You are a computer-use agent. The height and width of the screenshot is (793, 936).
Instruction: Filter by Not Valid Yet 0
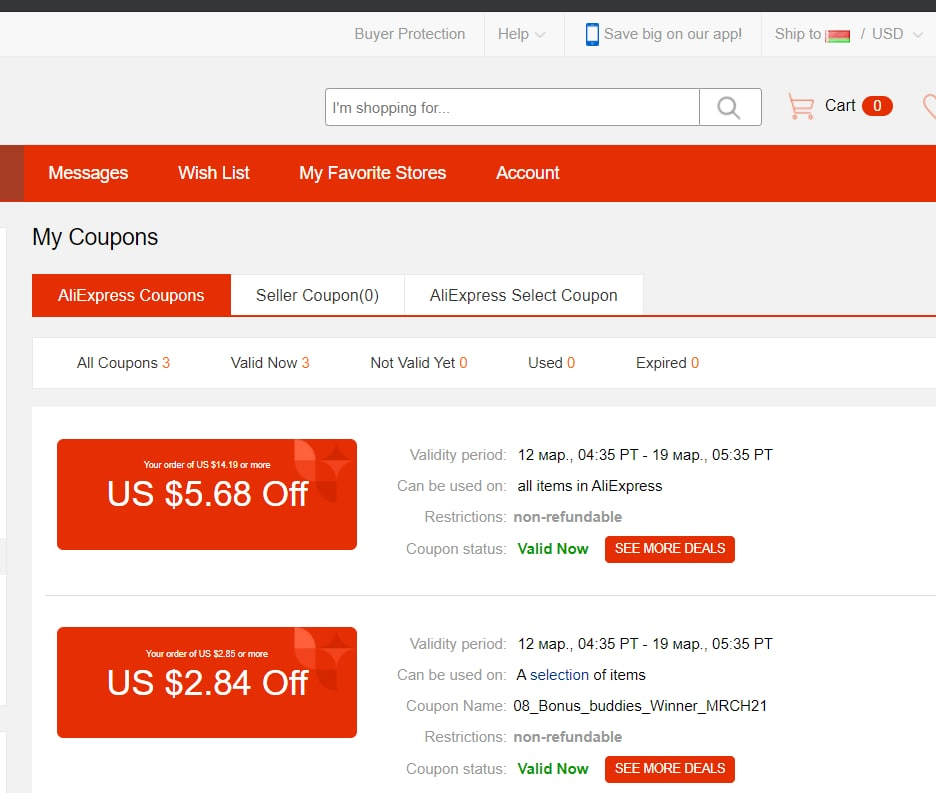pos(418,363)
